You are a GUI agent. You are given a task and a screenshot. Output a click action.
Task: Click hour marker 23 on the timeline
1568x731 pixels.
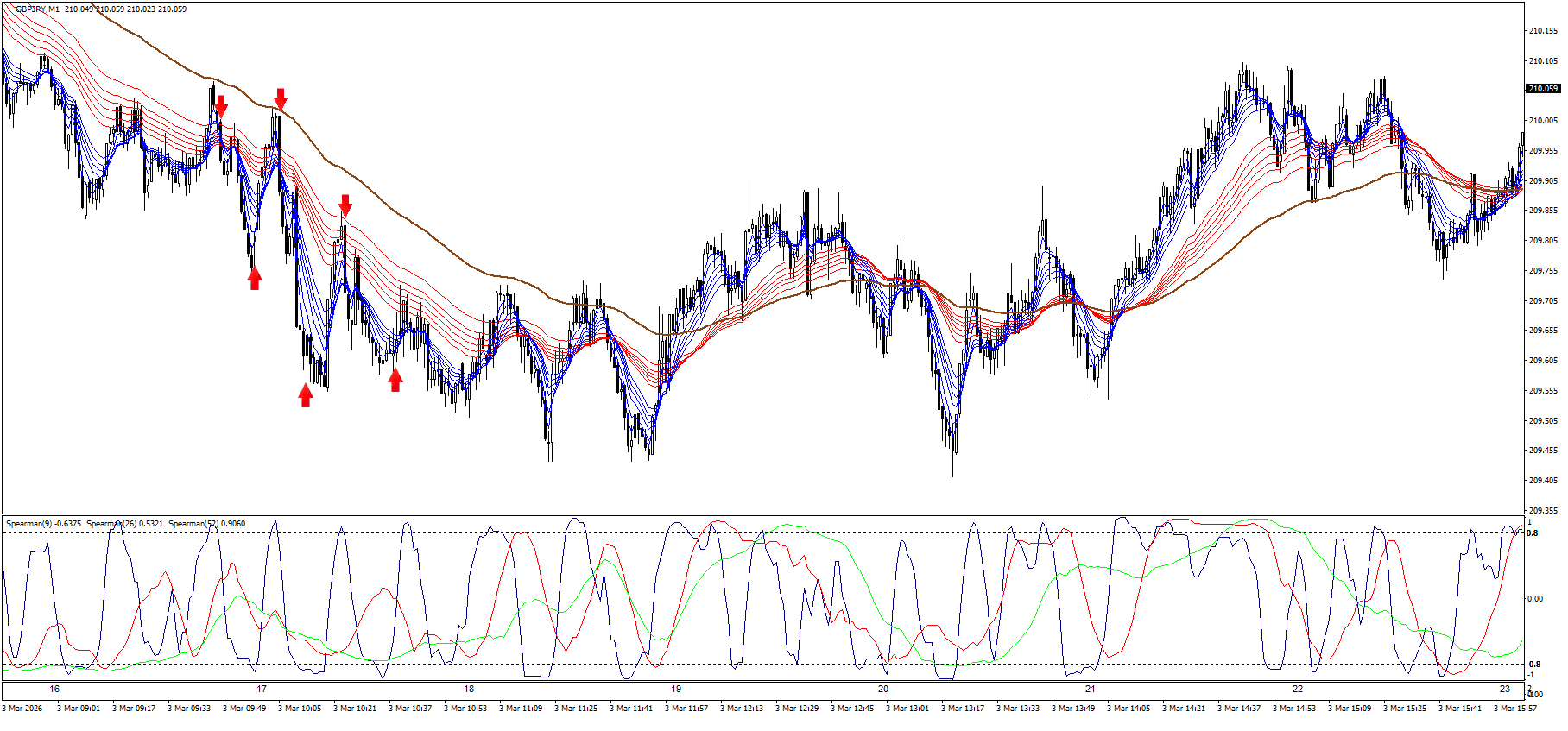1505,689
